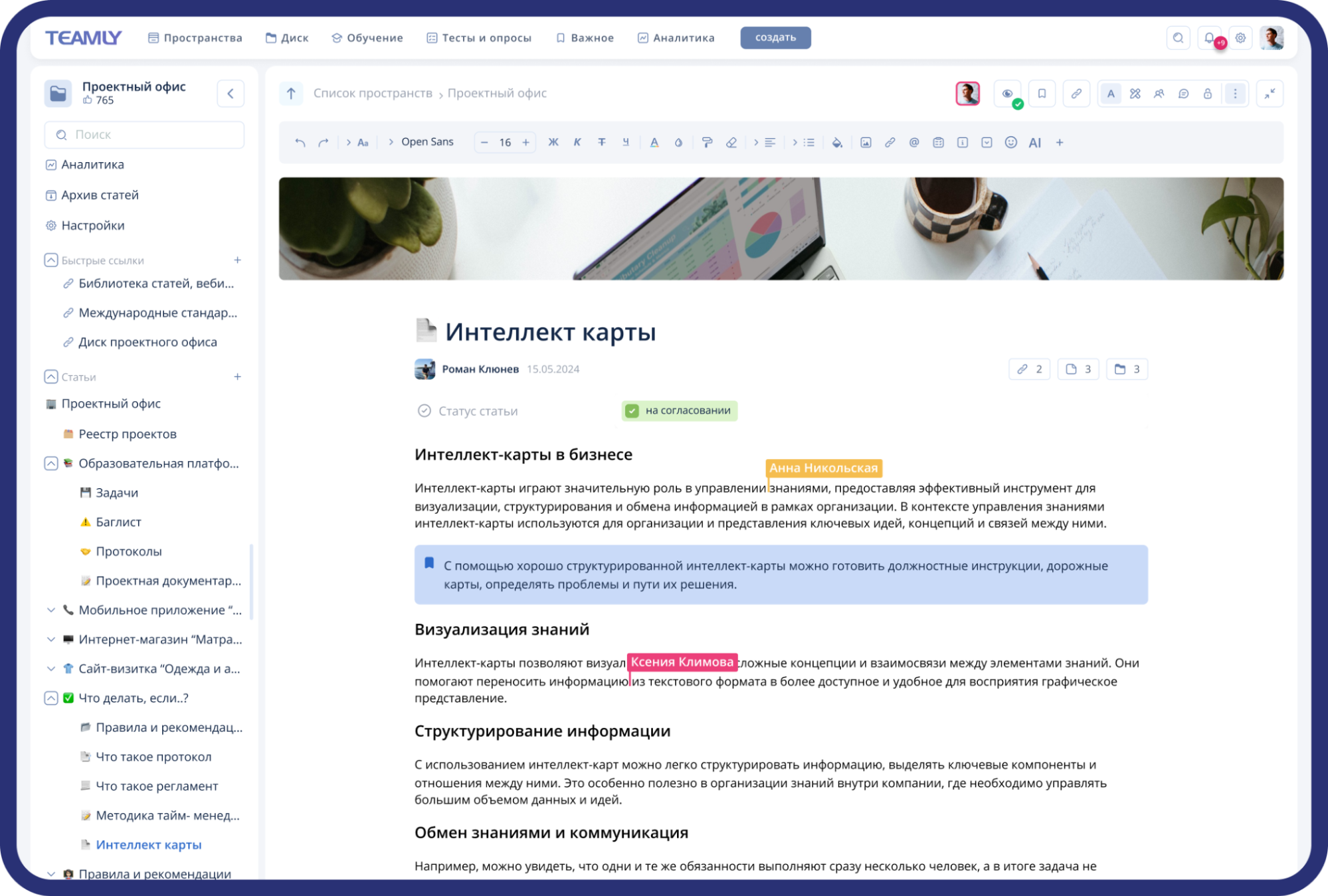The height and width of the screenshot is (896, 1328).
Task: Insert an emoji from the toolbar
Action: (1012, 141)
